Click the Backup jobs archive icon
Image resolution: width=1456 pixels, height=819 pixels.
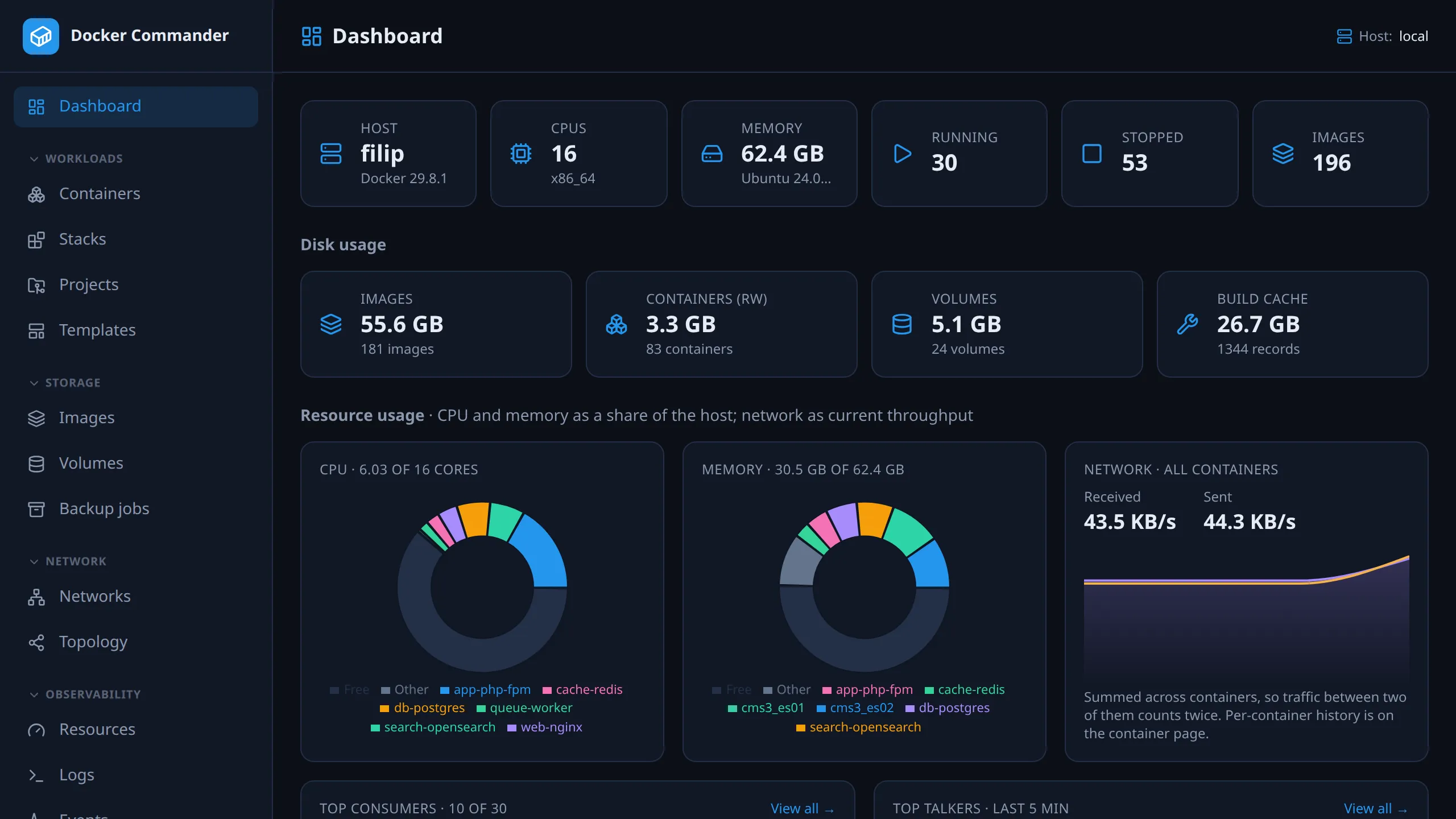(x=36, y=509)
